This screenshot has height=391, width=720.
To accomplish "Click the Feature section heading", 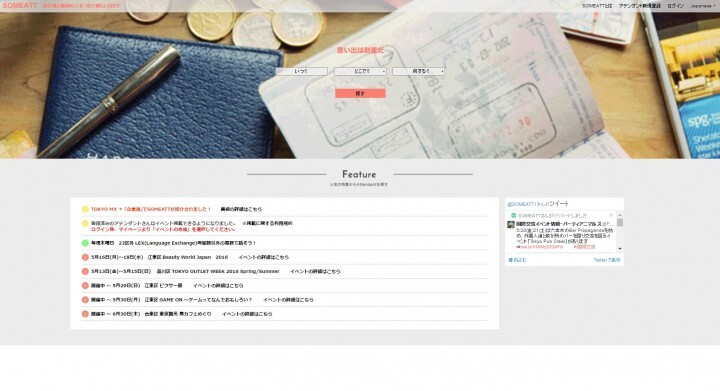I will tap(359, 174).
